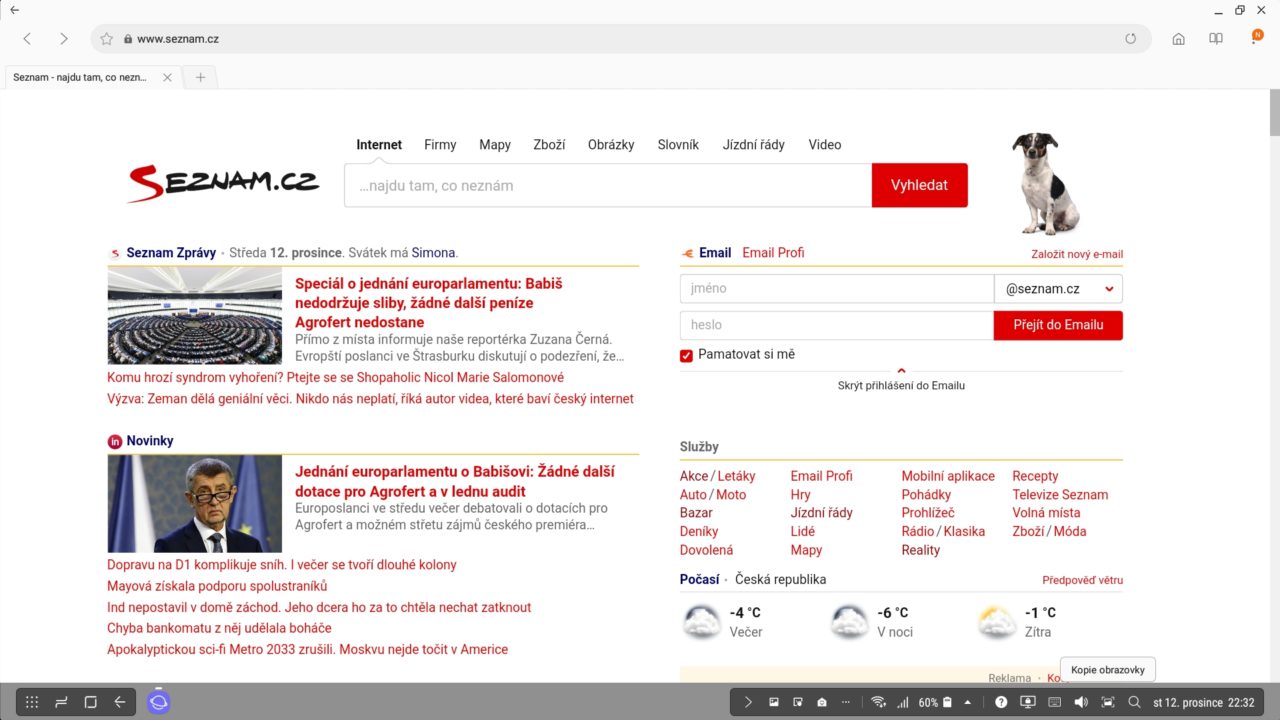Open the Seznam Zprávy section heading

click(171, 253)
